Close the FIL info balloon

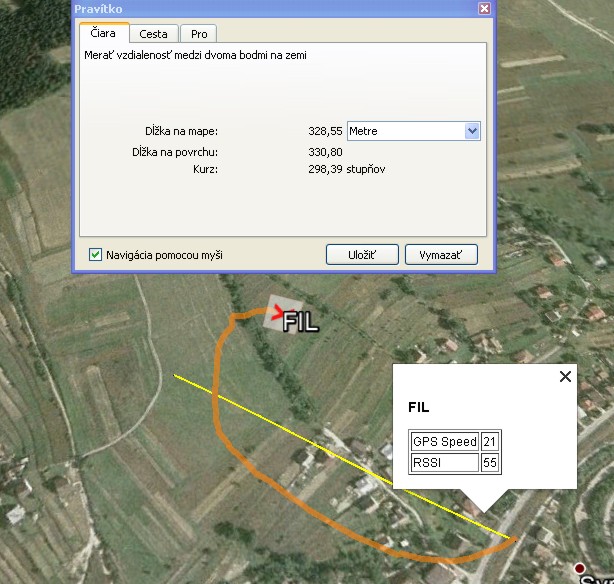[565, 377]
